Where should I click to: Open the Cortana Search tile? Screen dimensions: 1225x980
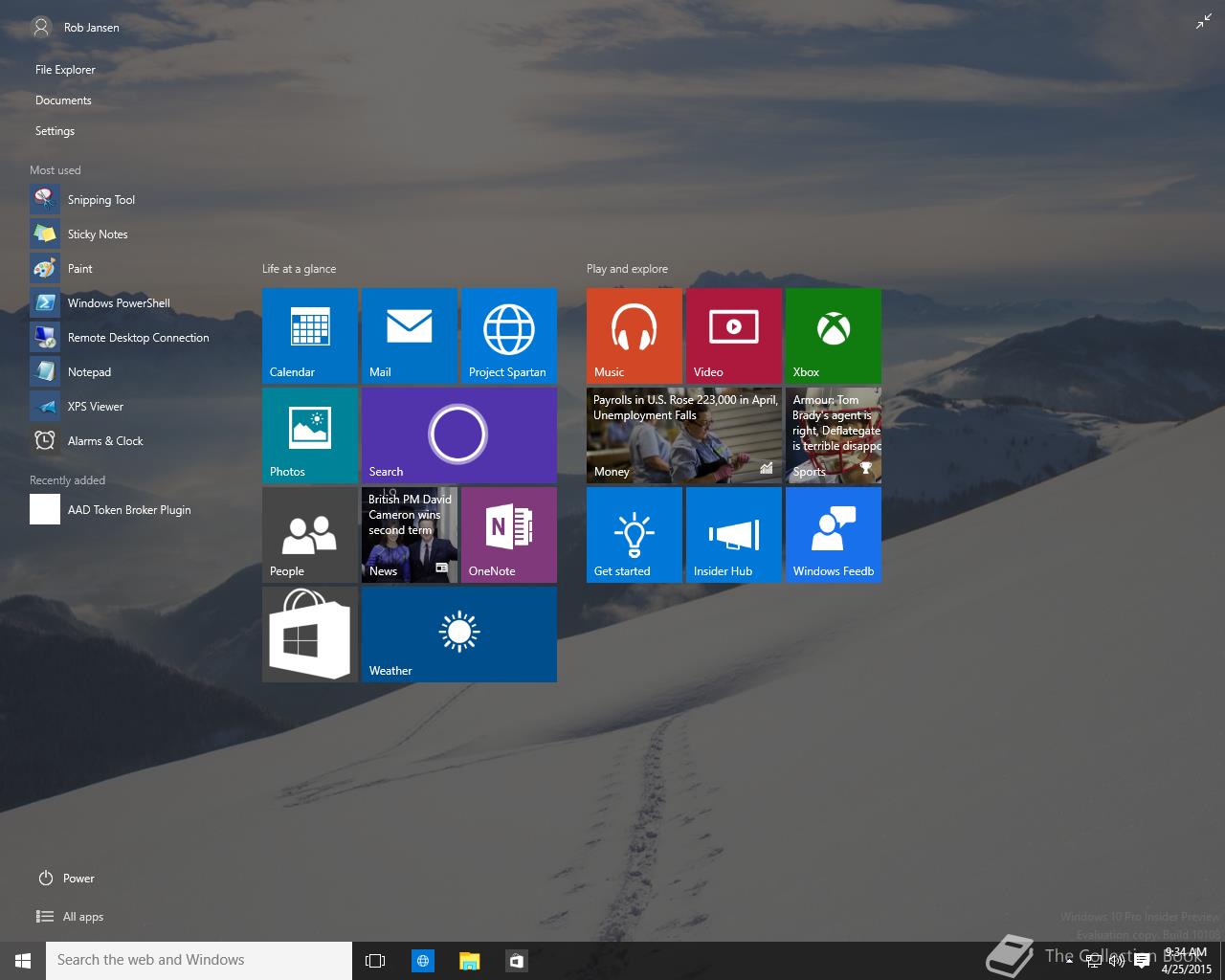point(459,435)
